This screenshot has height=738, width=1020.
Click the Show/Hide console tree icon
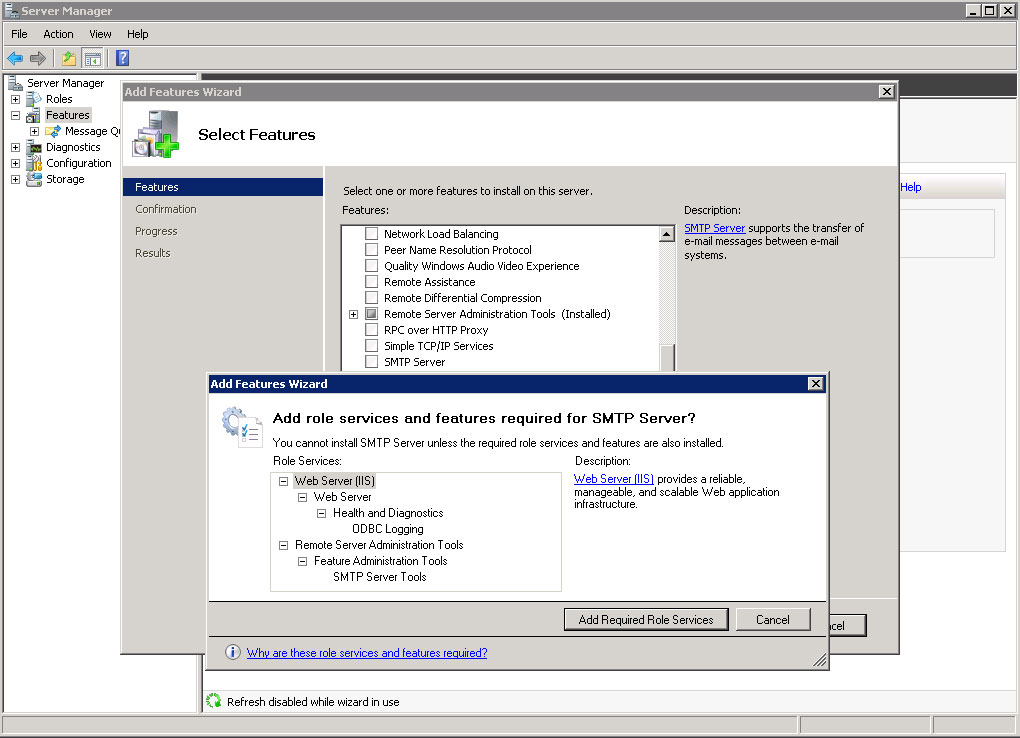pyautogui.click(x=93, y=59)
